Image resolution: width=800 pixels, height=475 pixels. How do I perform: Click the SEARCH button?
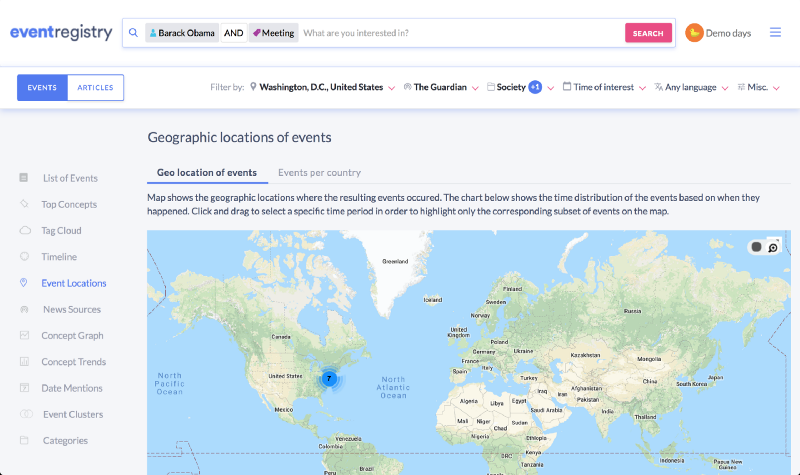click(648, 33)
